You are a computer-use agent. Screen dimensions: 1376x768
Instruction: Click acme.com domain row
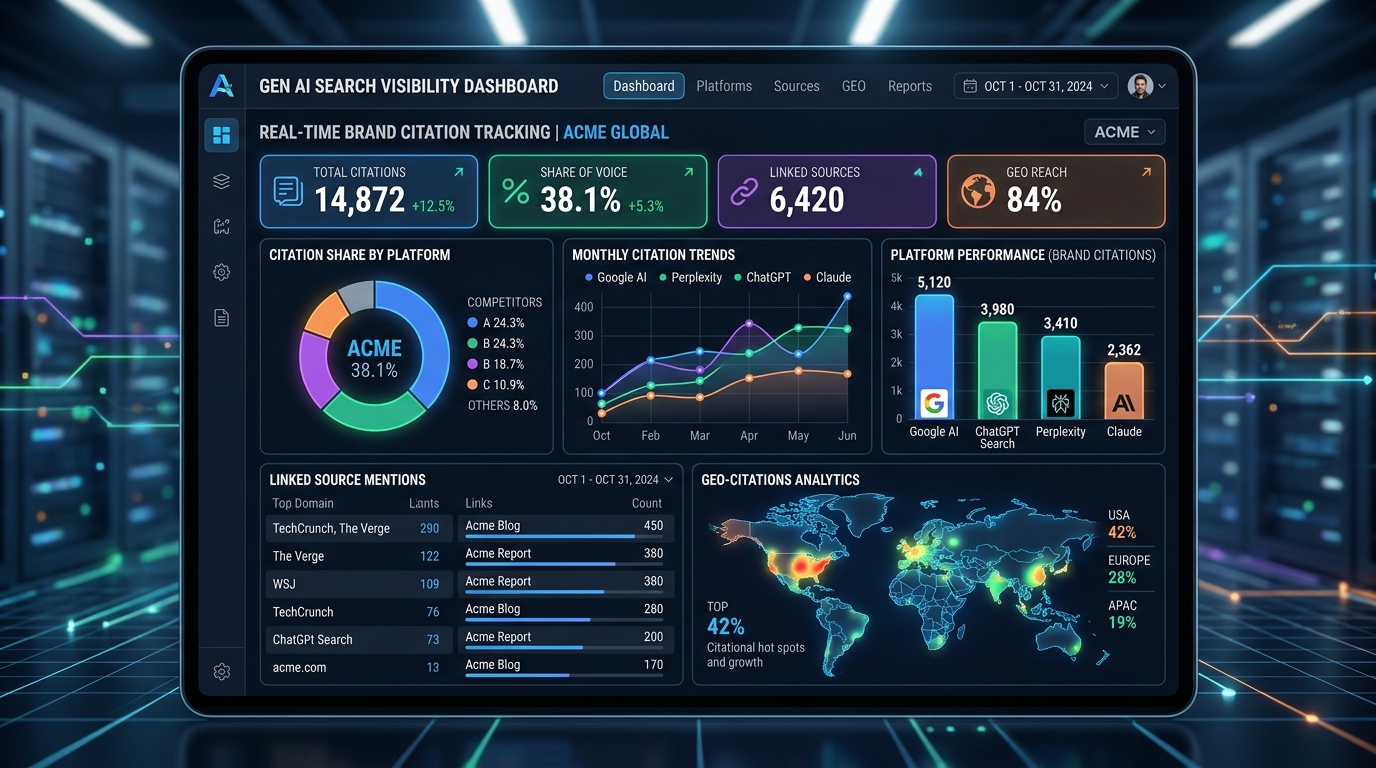click(x=358, y=667)
